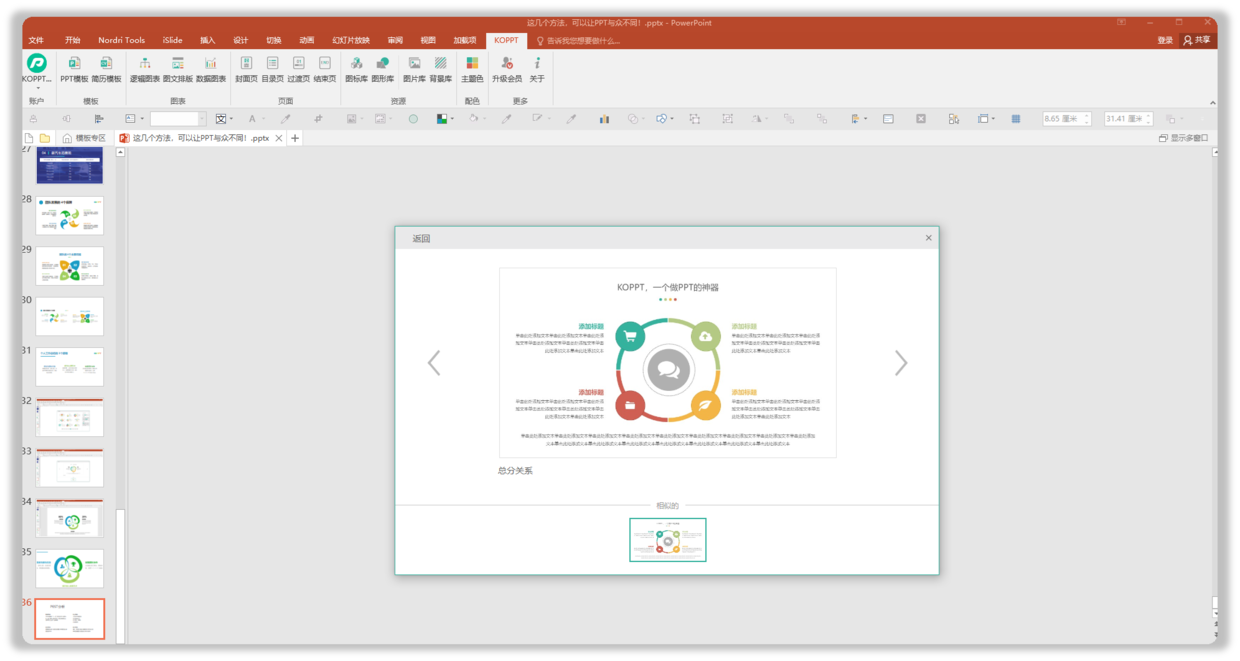The height and width of the screenshot is (661, 1240).
Task: Click the bar chart icon in toolbar
Action: [604, 119]
